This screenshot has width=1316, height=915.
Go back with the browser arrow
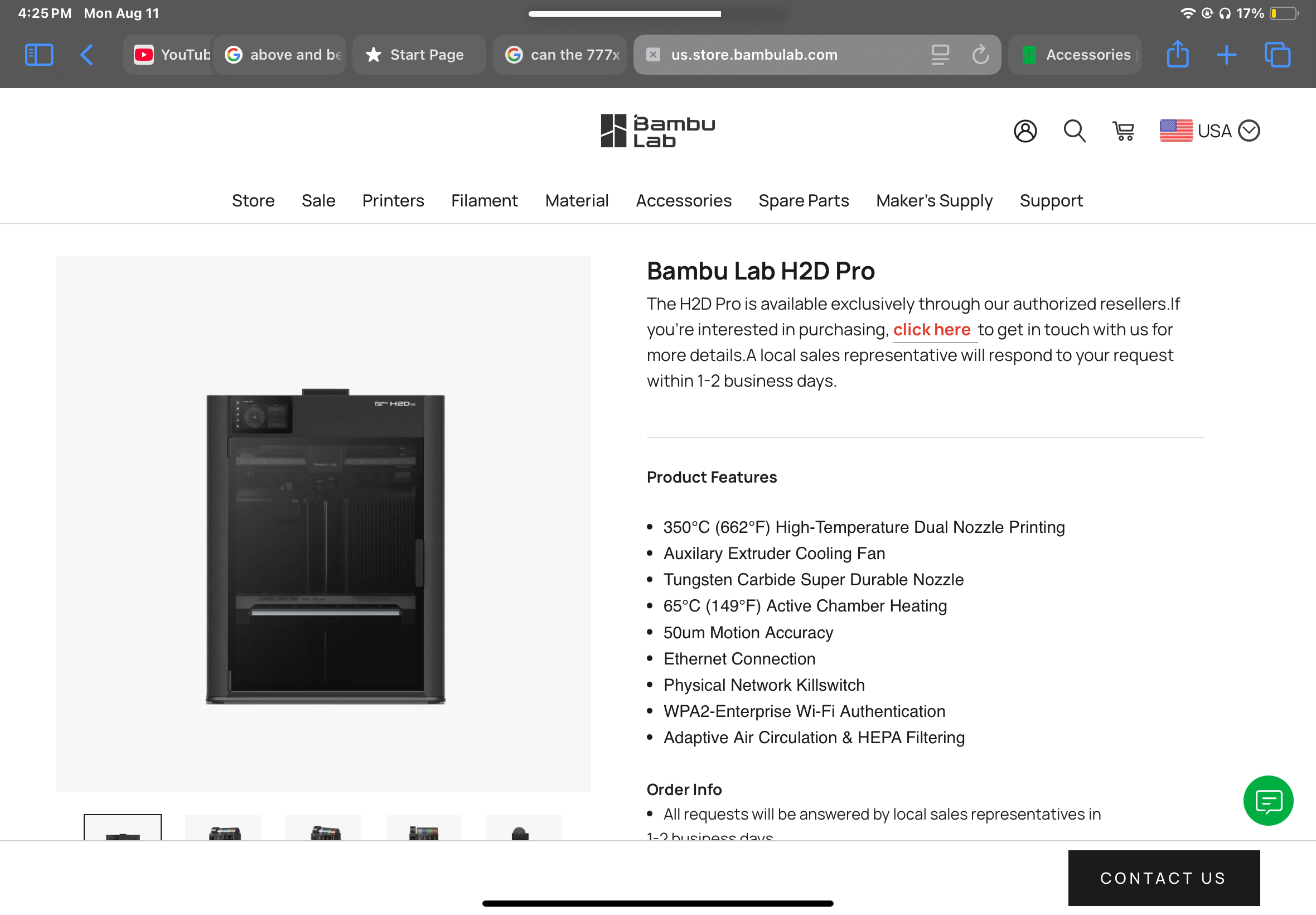click(x=86, y=55)
